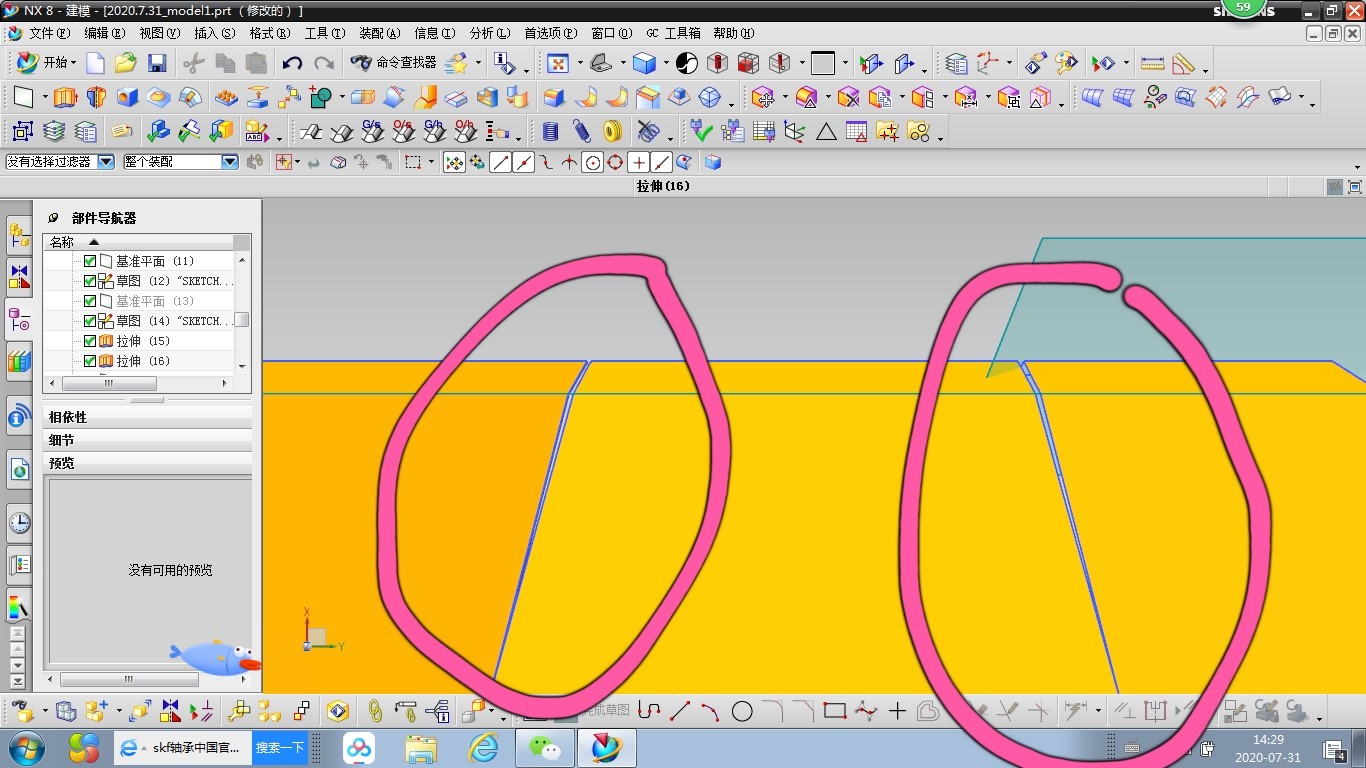Image resolution: width=1366 pixels, height=768 pixels.
Task: Click the Measure Angle icon
Action: 1184,63
